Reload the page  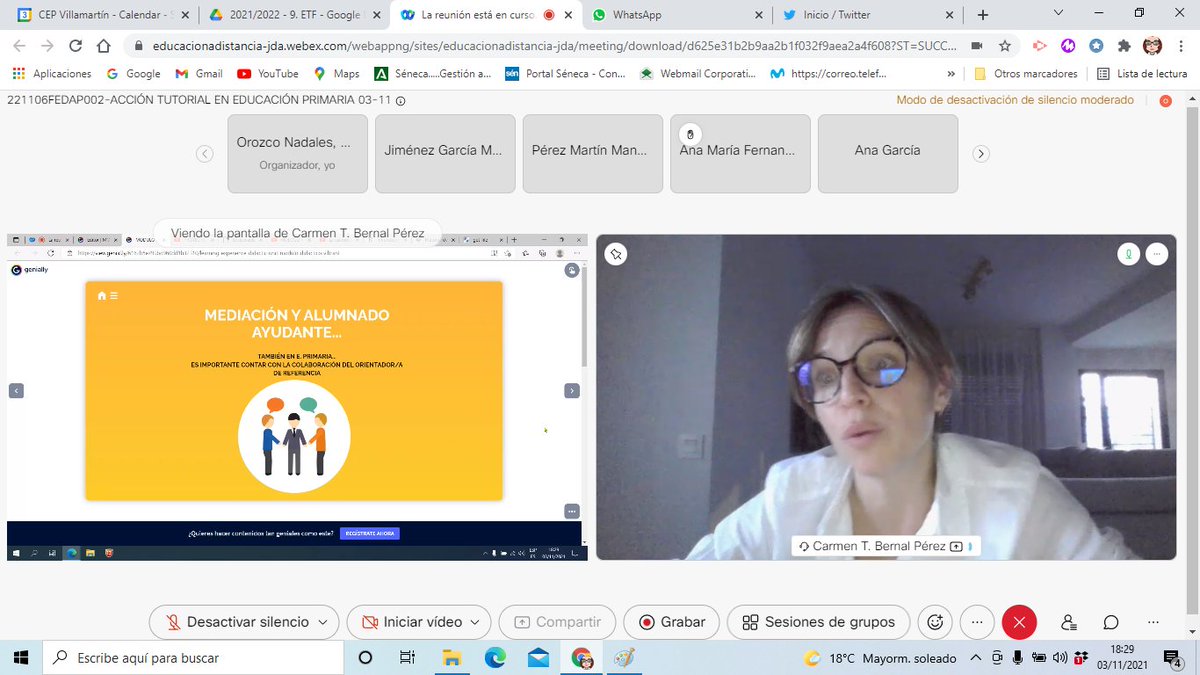pyautogui.click(x=75, y=46)
